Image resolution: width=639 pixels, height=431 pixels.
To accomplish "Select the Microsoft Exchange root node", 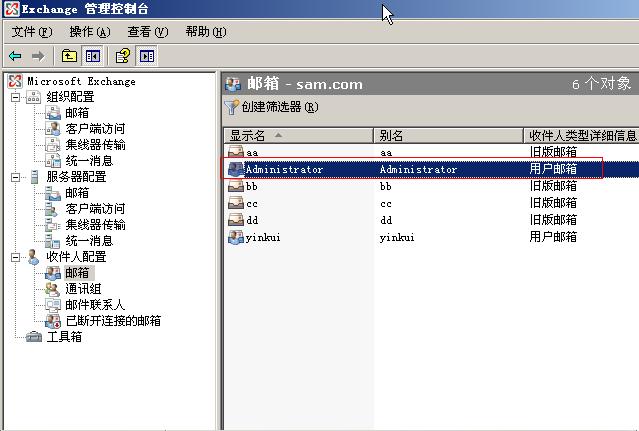I will (x=80, y=81).
